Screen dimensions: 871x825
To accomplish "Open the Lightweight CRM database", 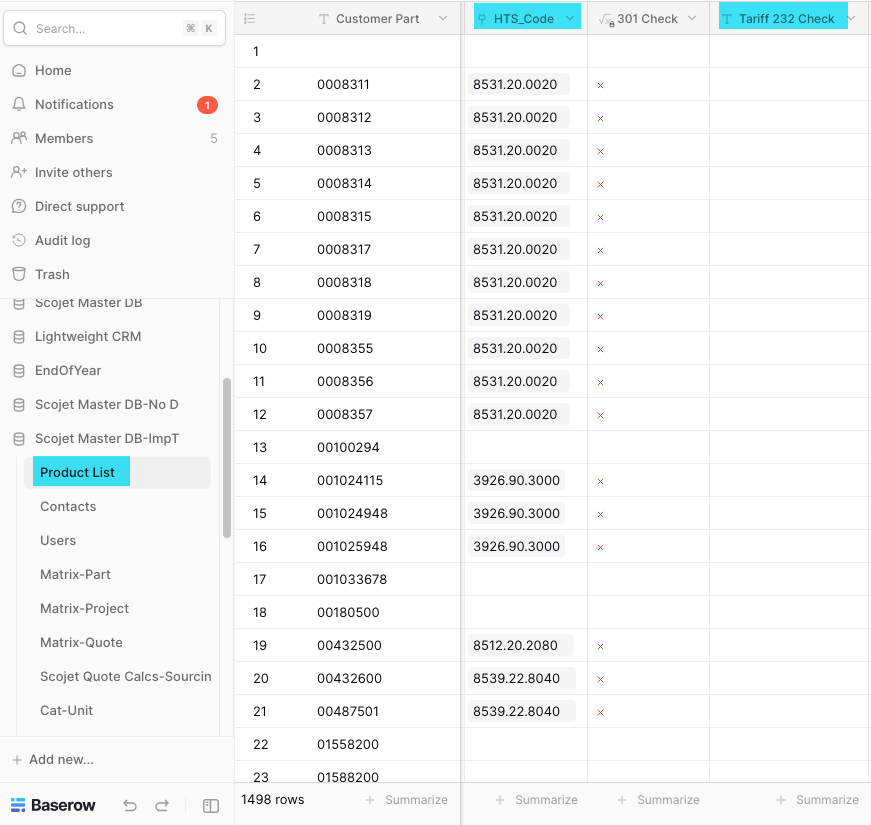I will click(88, 337).
